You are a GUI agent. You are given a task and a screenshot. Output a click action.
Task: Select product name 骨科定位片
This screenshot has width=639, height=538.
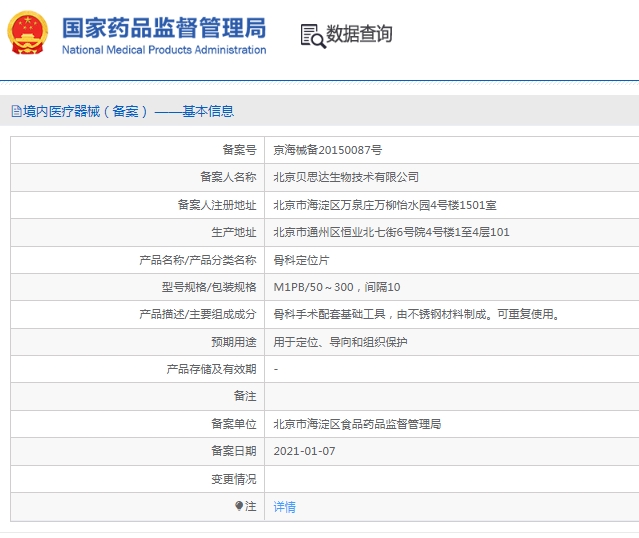click(x=301, y=260)
